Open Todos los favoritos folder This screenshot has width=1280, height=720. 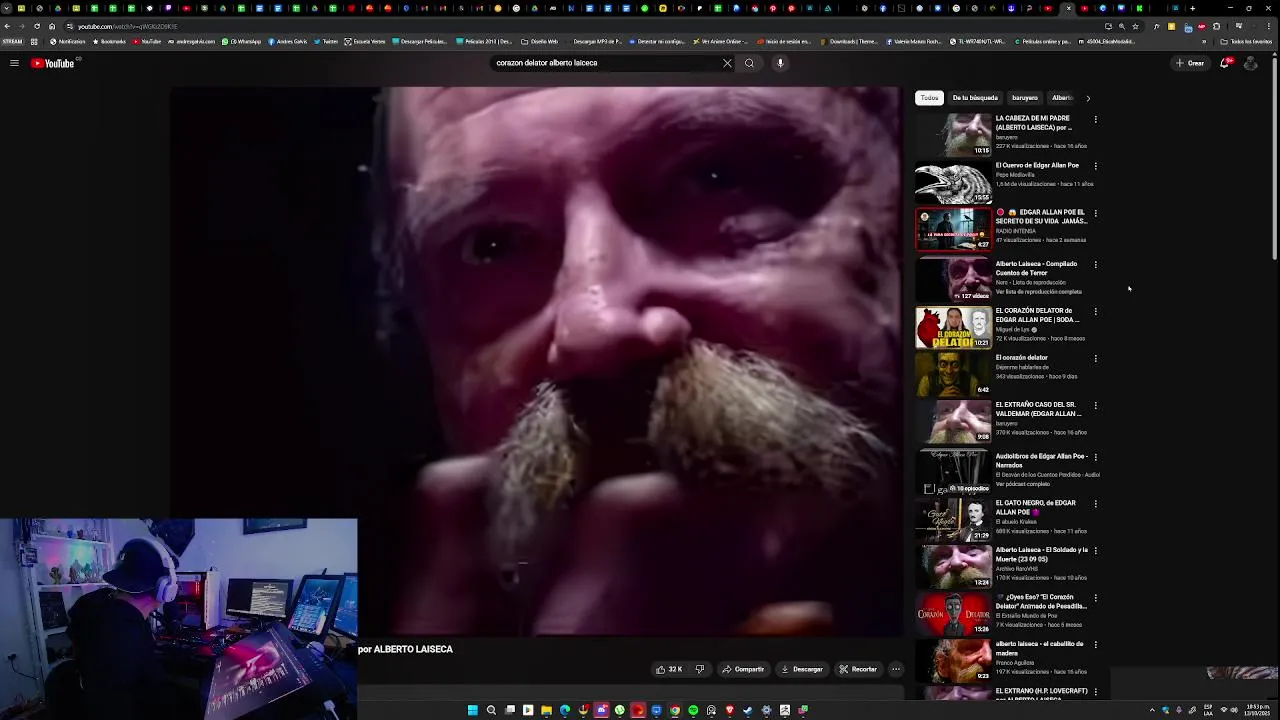pyautogui.click(x=1247, y=42)
